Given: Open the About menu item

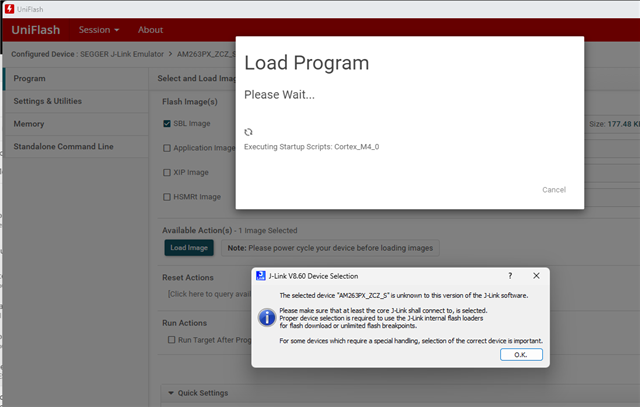Looking at the screenshot, I should (x=150, y=30).
